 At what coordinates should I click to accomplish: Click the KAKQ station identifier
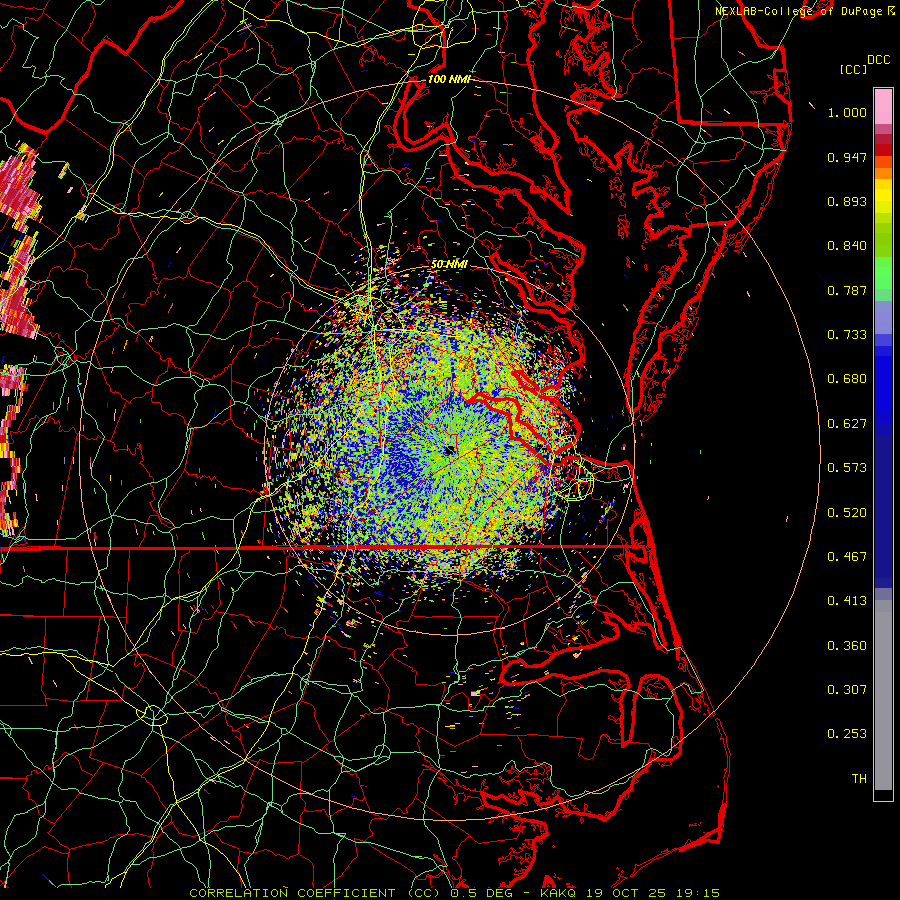(x=560, y=893)
